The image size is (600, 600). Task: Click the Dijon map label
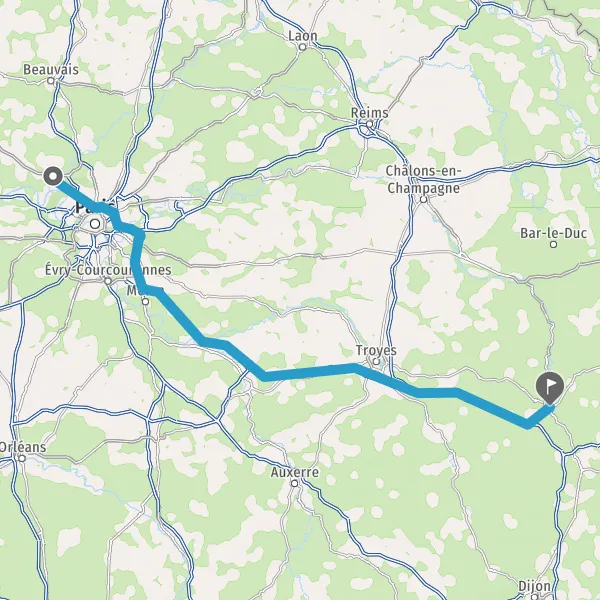[x=534, y=587]
